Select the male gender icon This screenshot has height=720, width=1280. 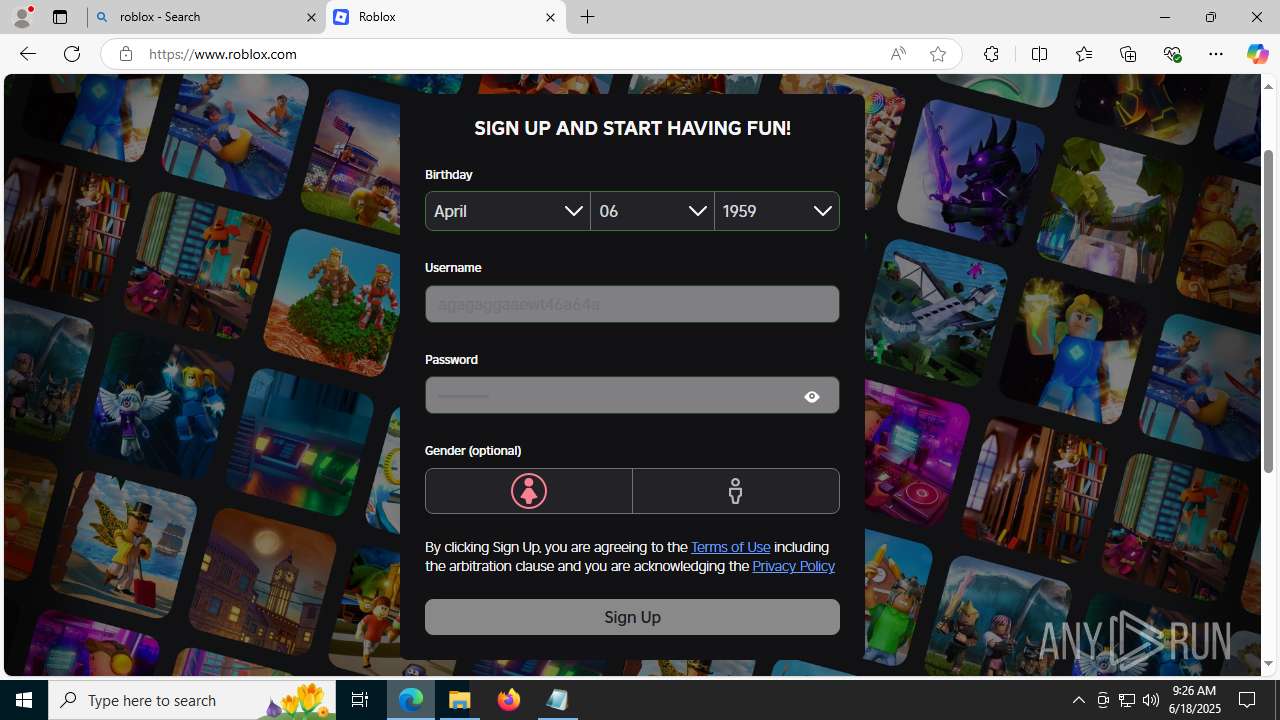pyautogui.click(x=736, y=491)
